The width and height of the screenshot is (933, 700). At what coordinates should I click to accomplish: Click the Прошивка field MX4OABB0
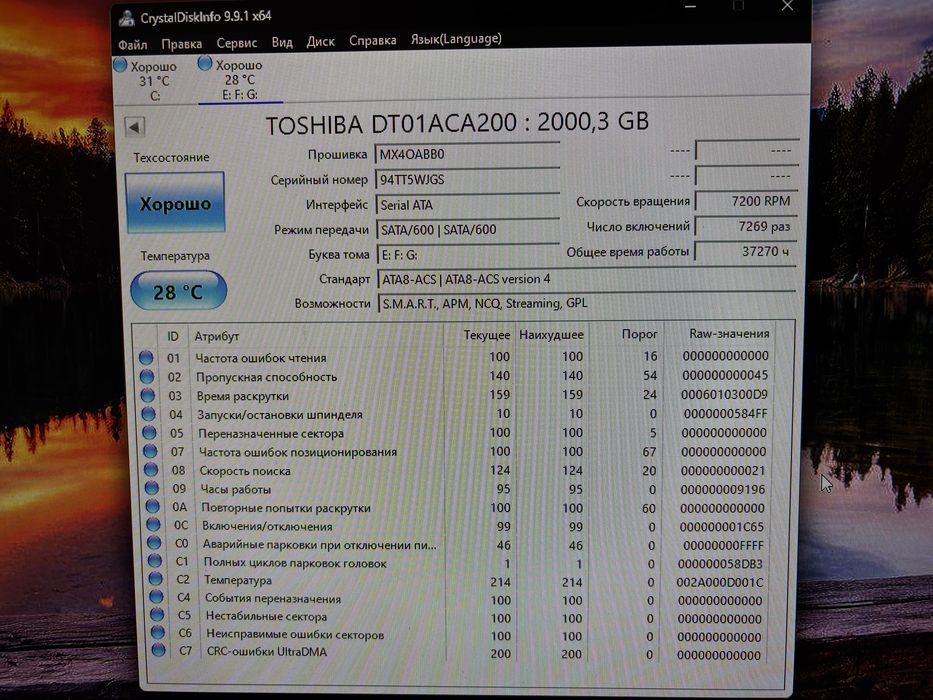click(467, 154)
